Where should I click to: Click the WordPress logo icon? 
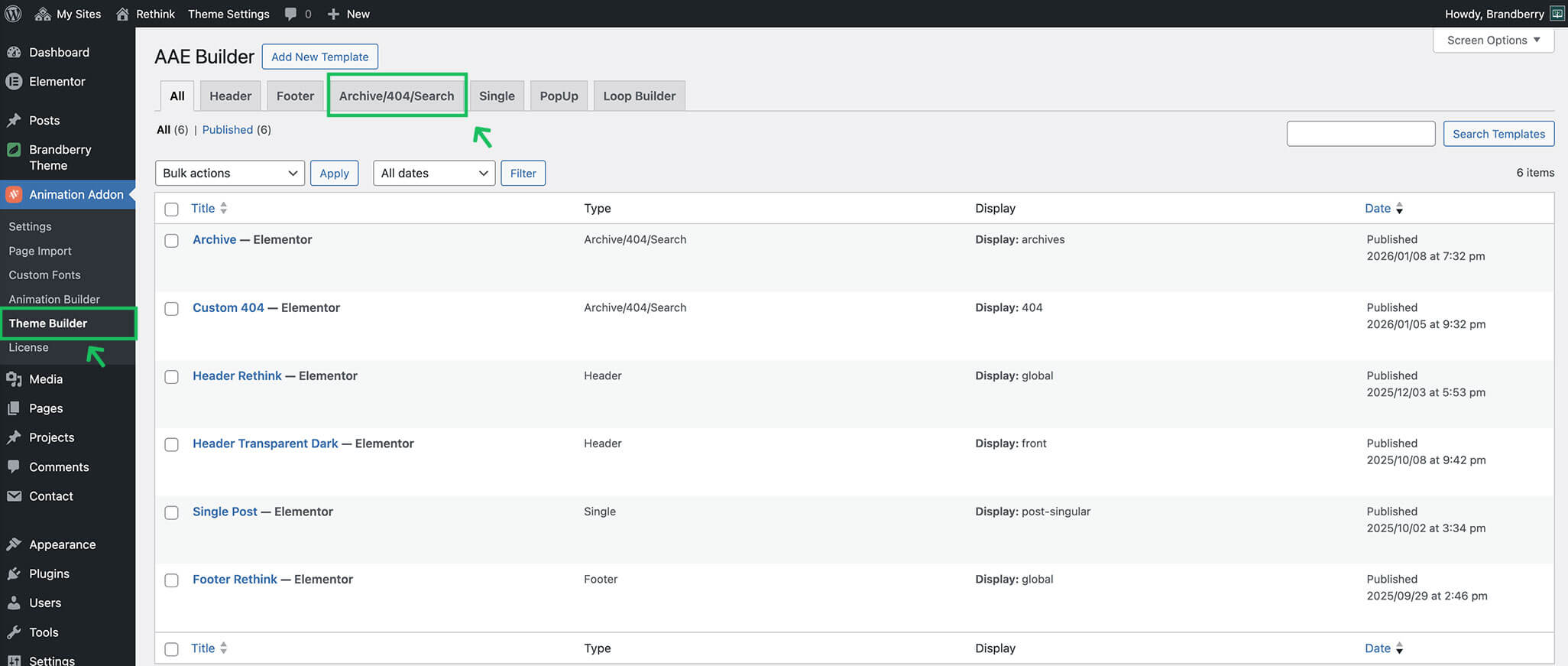(13, 14)
